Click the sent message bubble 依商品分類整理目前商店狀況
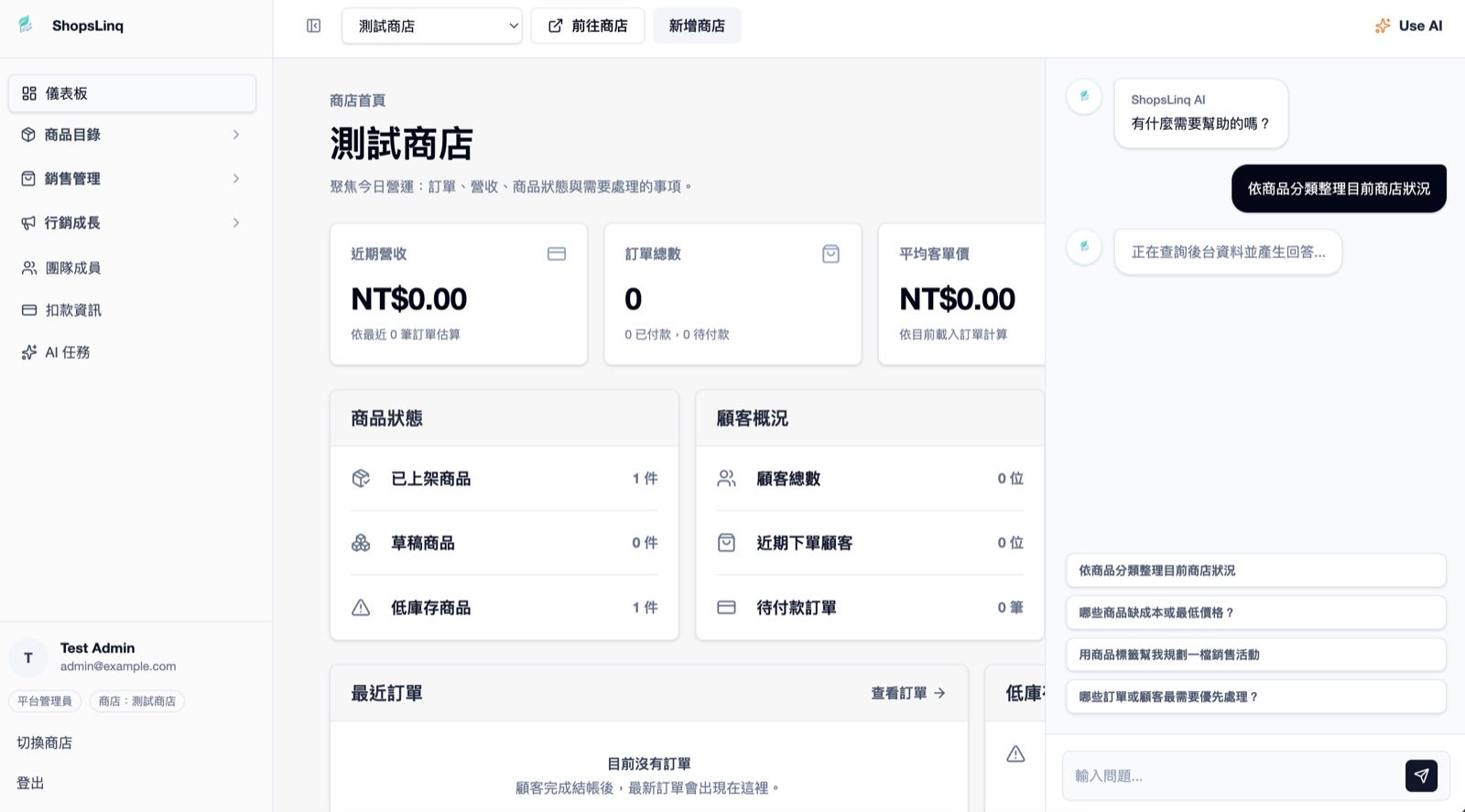 (x=1339, y=189)
